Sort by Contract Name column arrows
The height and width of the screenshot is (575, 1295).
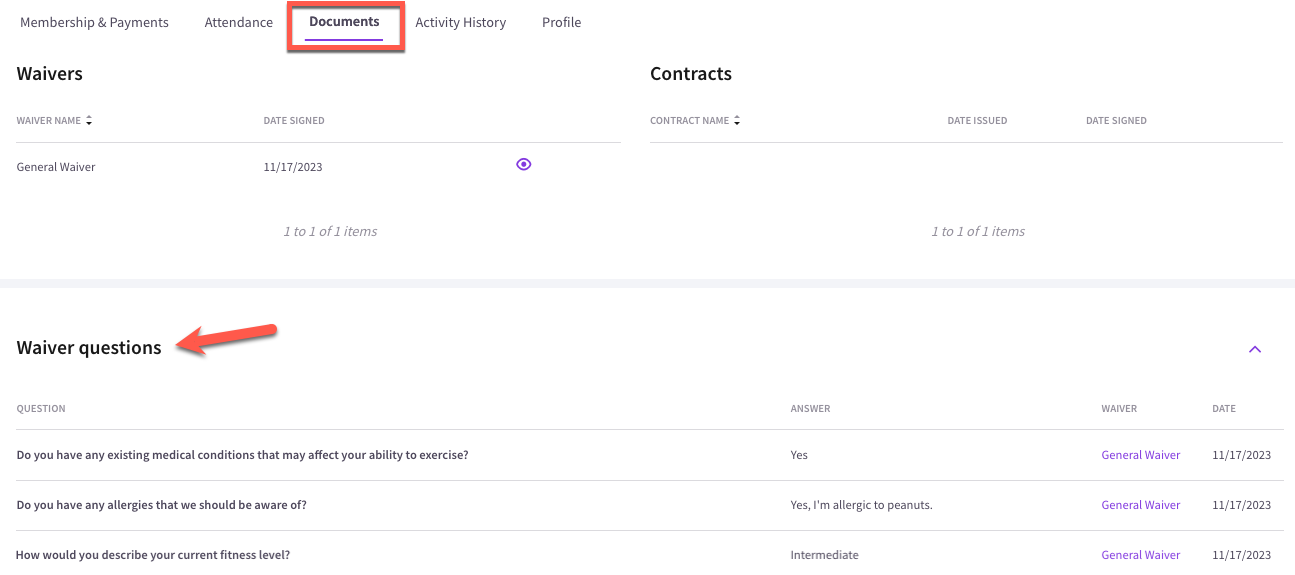point(737,121)
